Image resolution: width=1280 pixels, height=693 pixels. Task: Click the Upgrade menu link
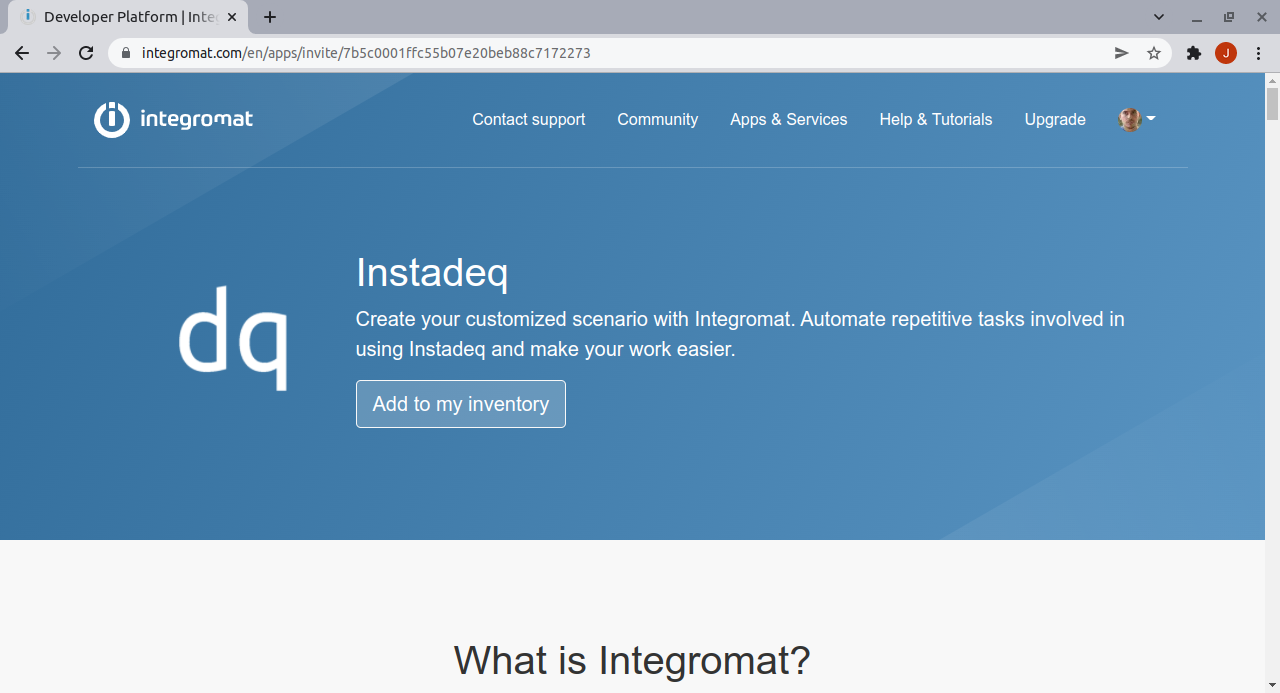click(x=1055, y=119)
